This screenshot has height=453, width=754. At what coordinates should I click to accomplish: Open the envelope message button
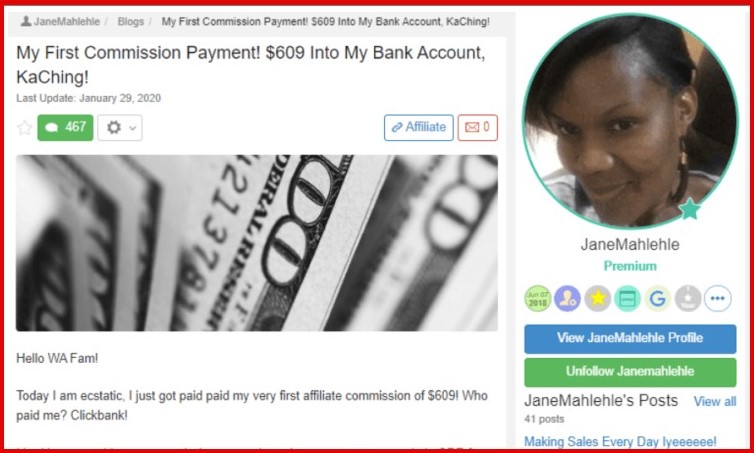pyautogui.click(x=478, y=127)
